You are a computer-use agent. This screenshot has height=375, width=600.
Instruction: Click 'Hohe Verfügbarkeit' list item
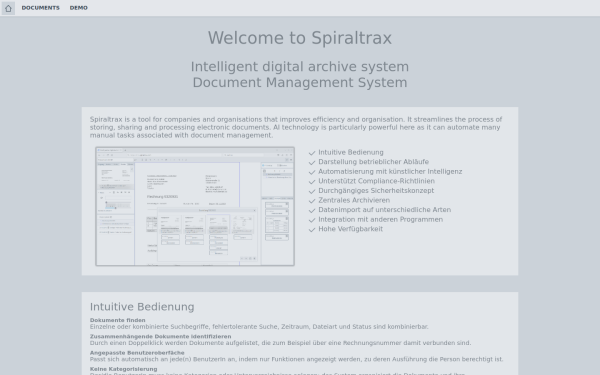[x=351, y=229]
